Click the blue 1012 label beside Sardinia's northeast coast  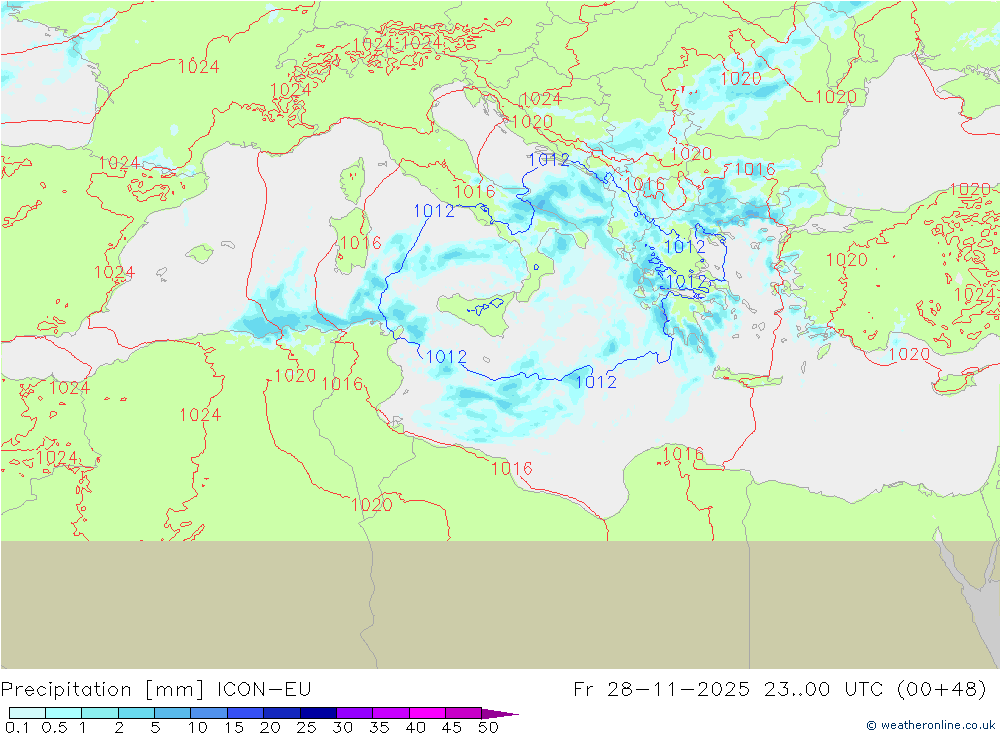(434, 211)
